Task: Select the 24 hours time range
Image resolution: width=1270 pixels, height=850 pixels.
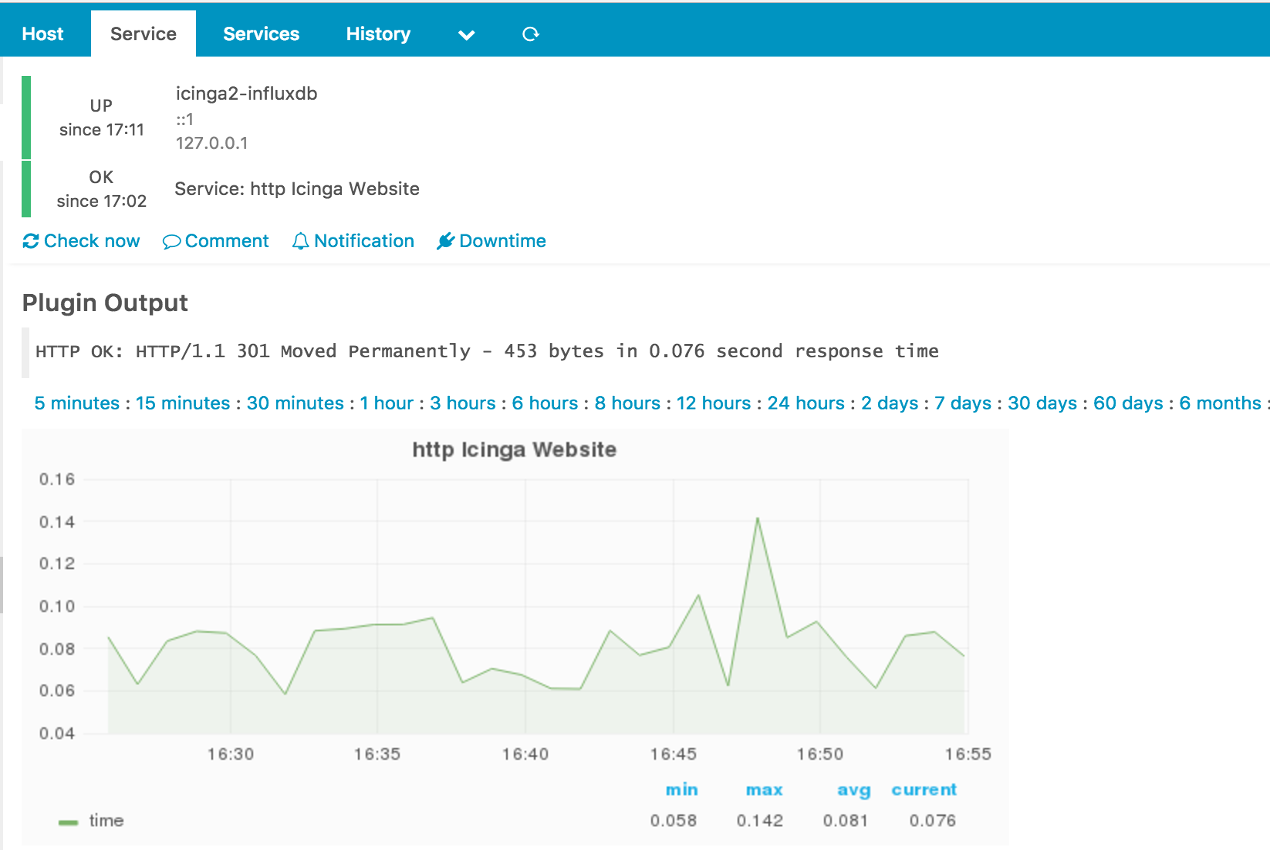Action: [806, 403]
